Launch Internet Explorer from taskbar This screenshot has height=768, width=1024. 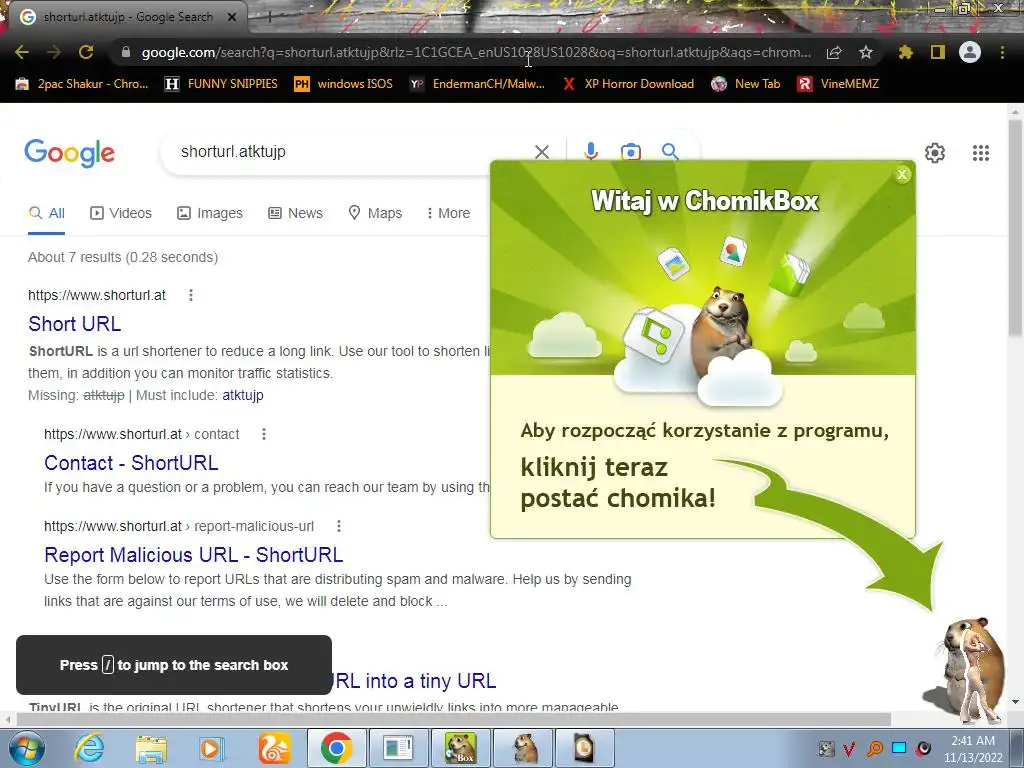pyautogui.click(x=89, y=748)
